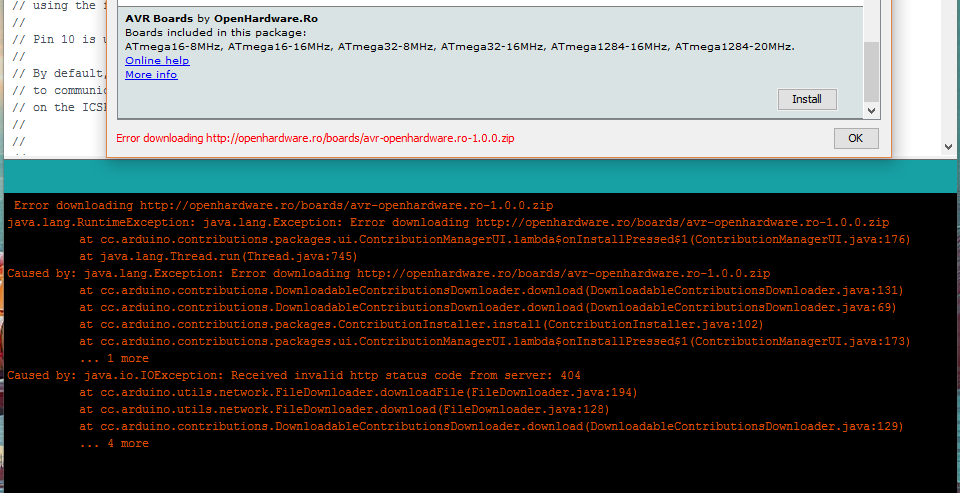Viewport: 960px width, 493px height.
Task: Click the java.lang.RuntimeException console line
Action: (448, 222)
